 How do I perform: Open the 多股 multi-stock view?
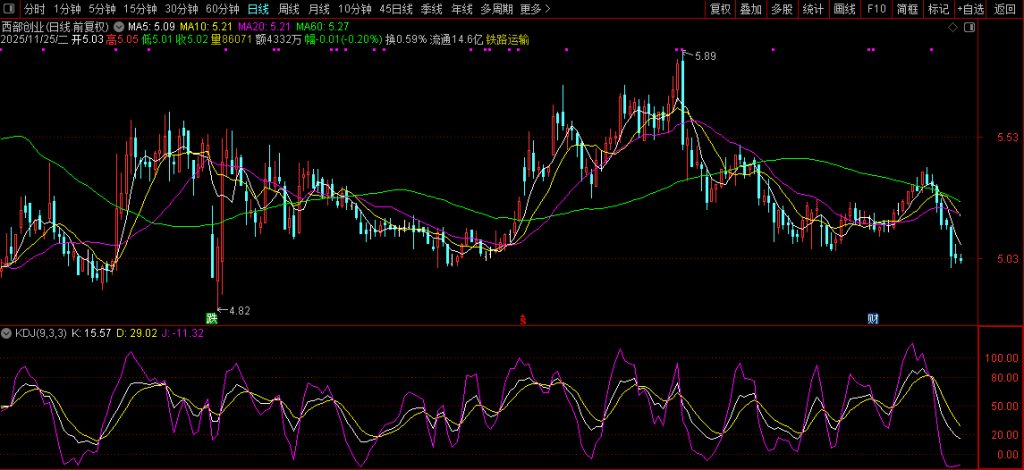782,9
